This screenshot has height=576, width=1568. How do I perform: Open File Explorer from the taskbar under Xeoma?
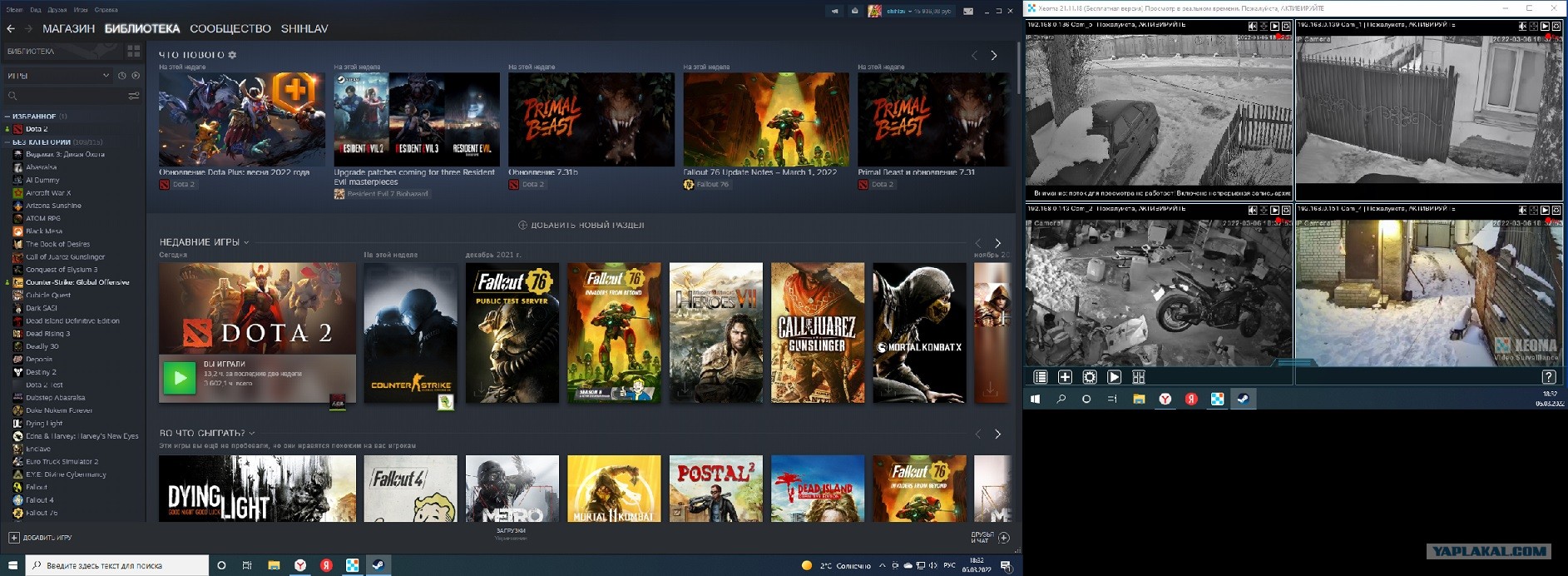click(x=1139, y=399)
